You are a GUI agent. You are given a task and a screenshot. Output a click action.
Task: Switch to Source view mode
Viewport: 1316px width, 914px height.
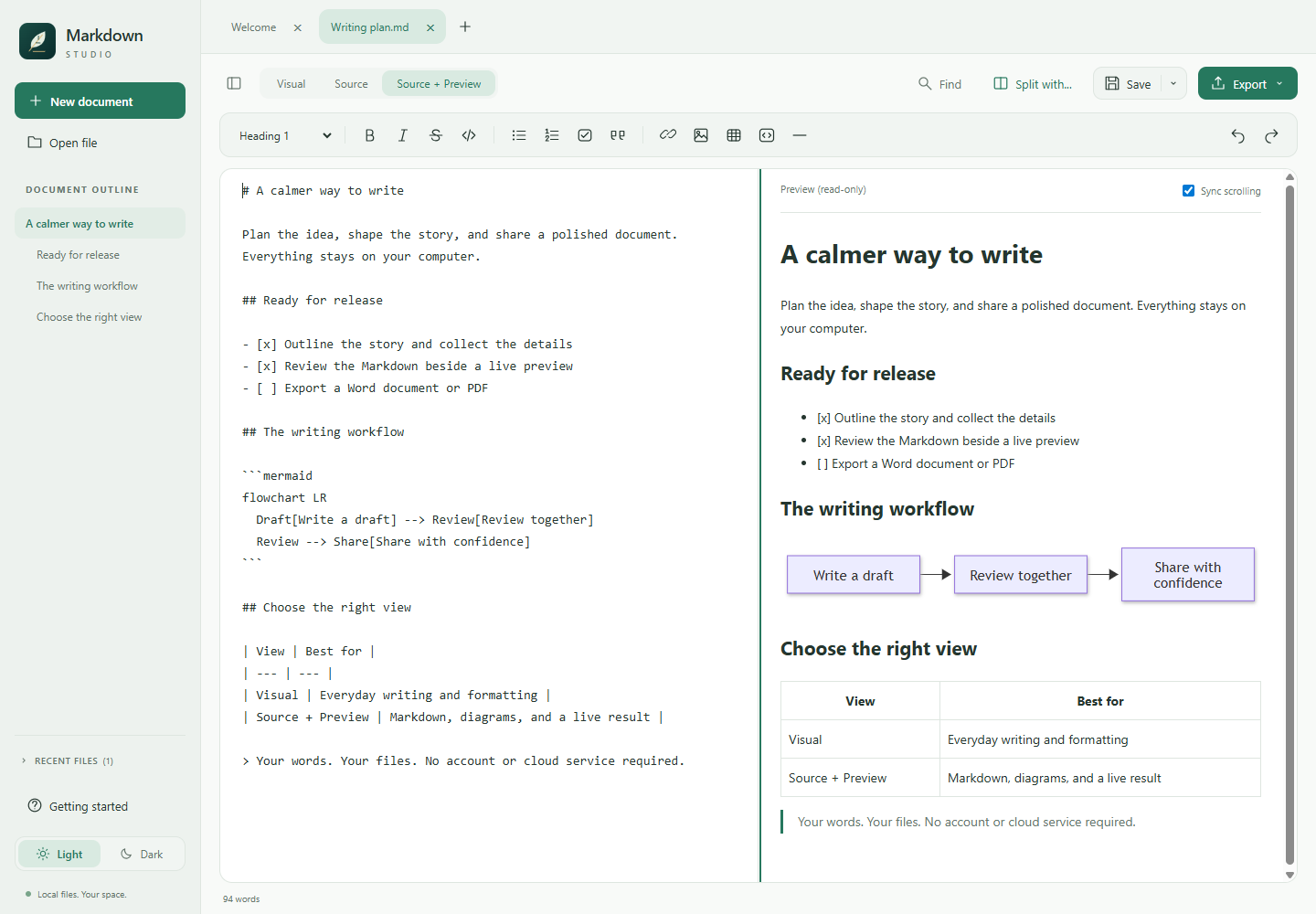point(351,83)
